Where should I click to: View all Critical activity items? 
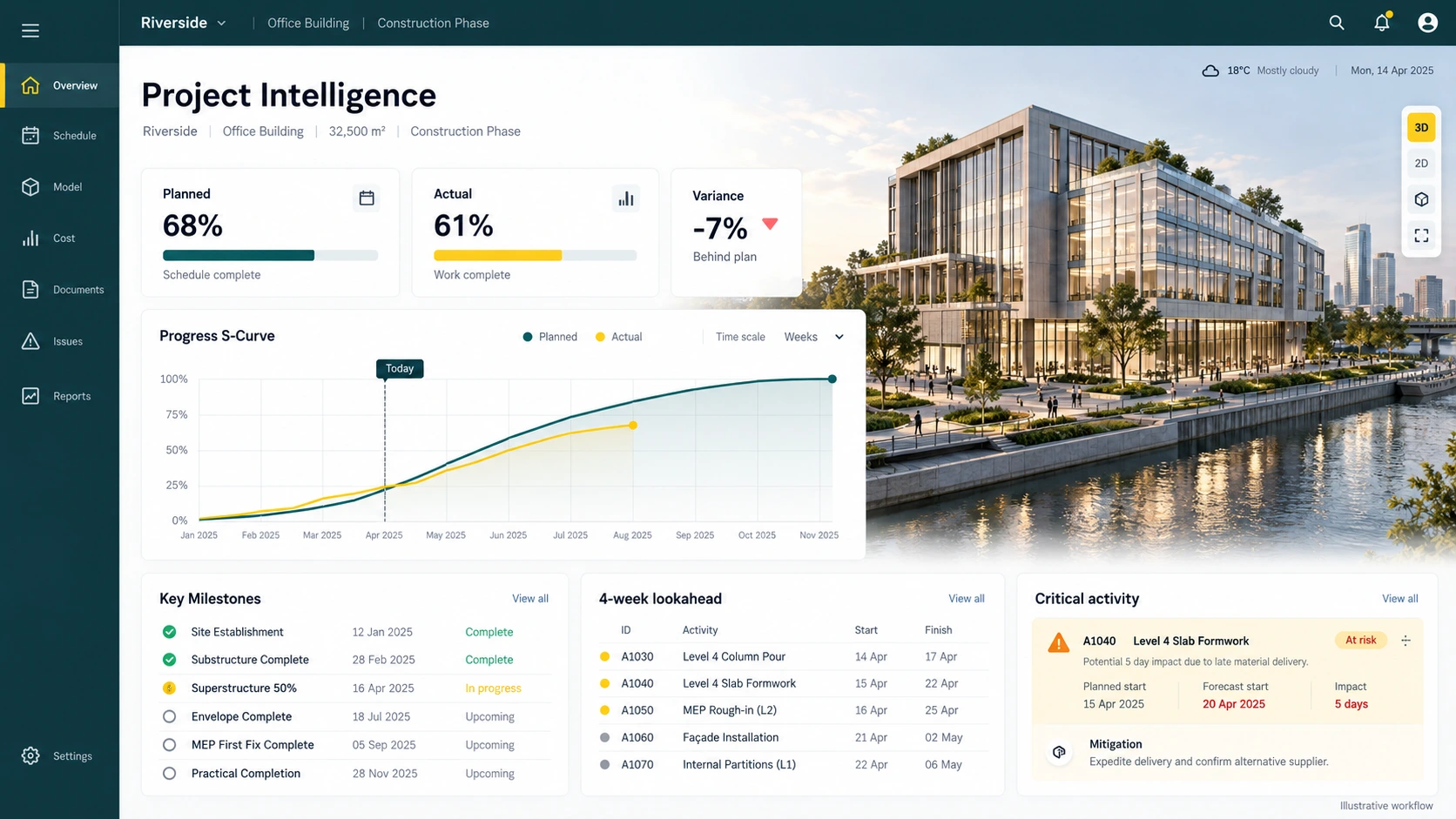point(1399,599)
